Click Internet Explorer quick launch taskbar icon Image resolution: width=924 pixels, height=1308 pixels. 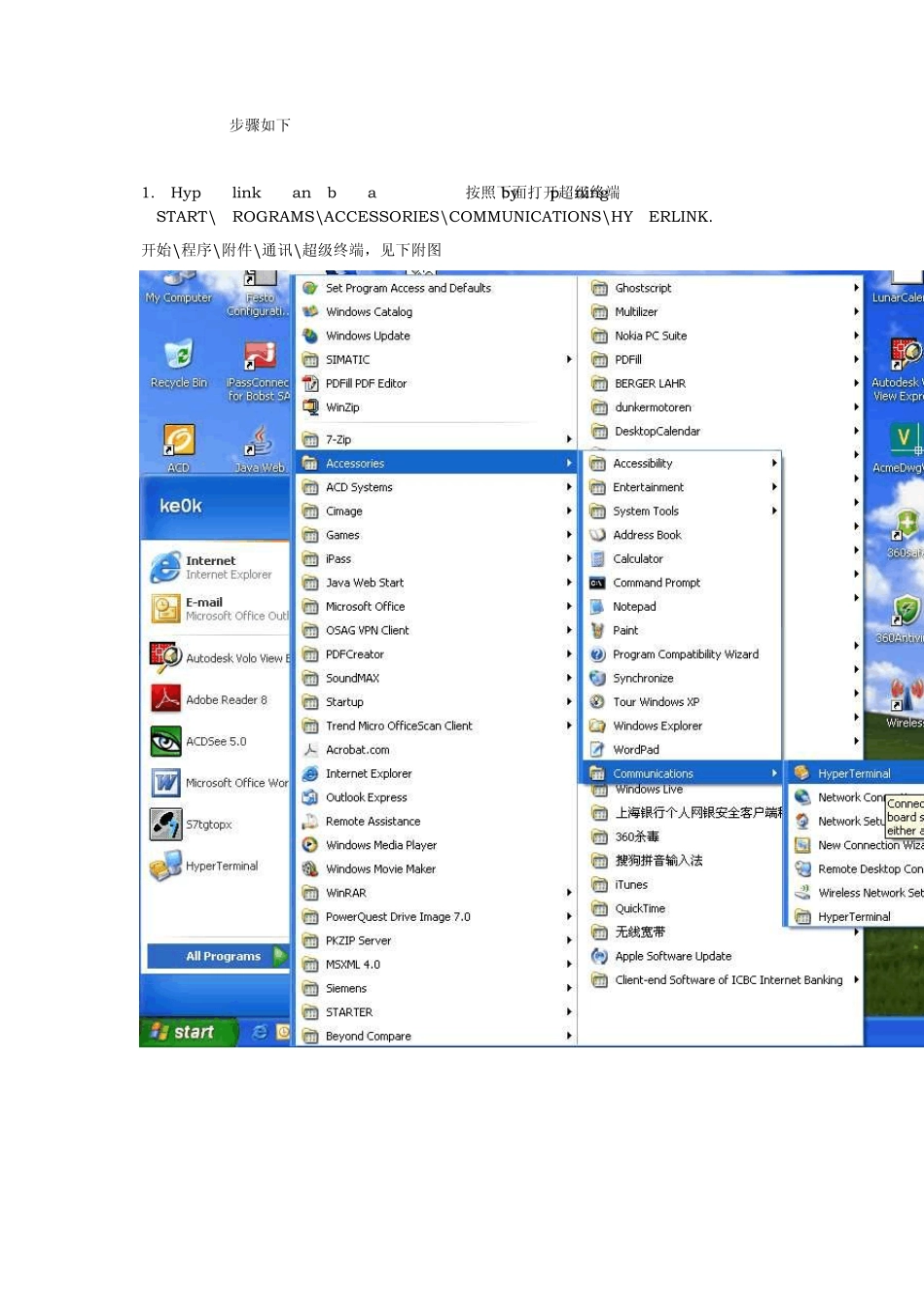pos(260,1032)
